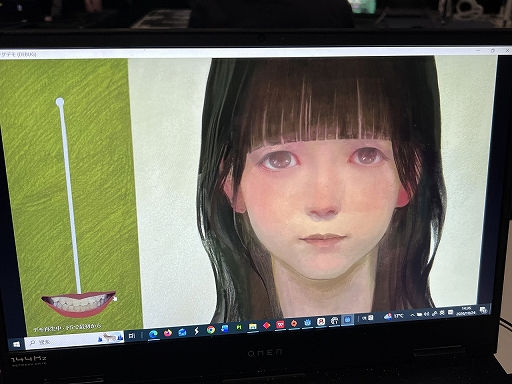Screen dimensions: 512x384
Task: Click the white vertical slider line
Action: point(70,199)
